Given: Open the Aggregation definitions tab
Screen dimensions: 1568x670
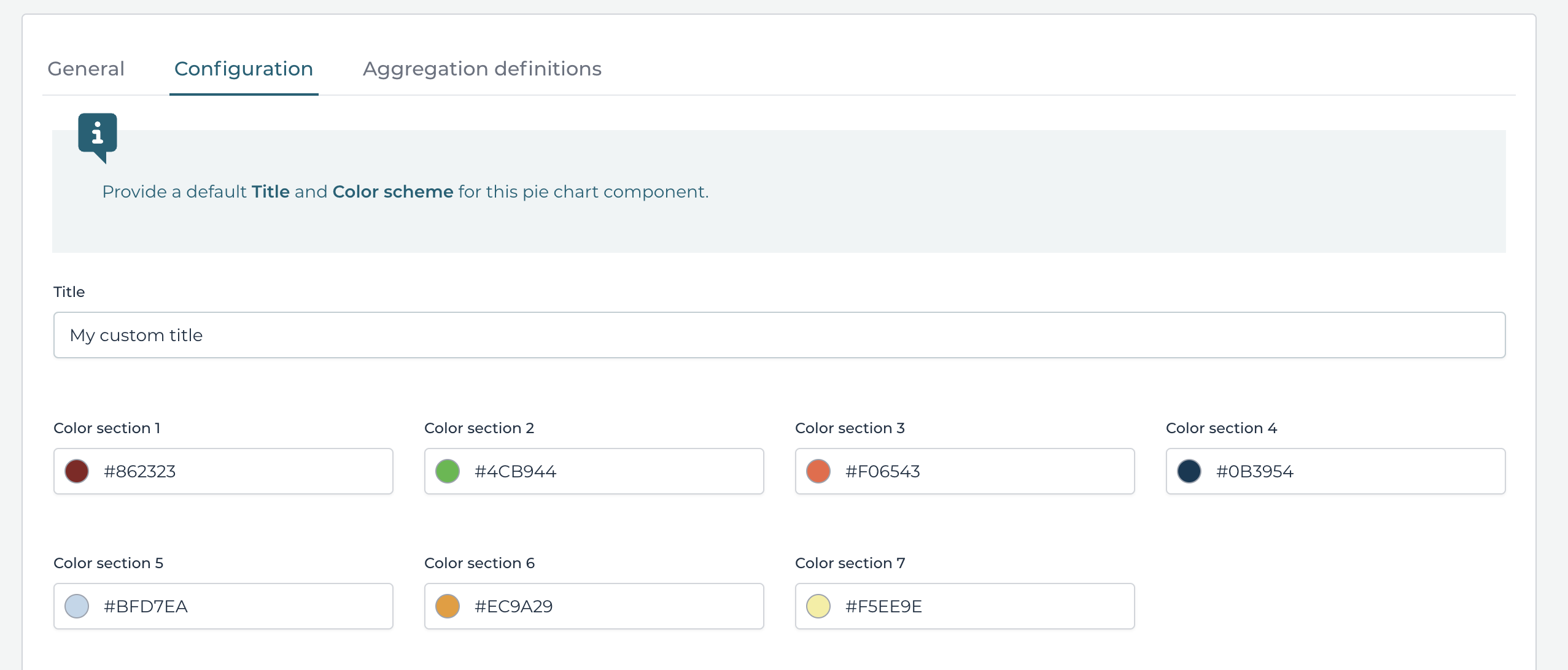Looking at the screenshot, I should [482, 69].
